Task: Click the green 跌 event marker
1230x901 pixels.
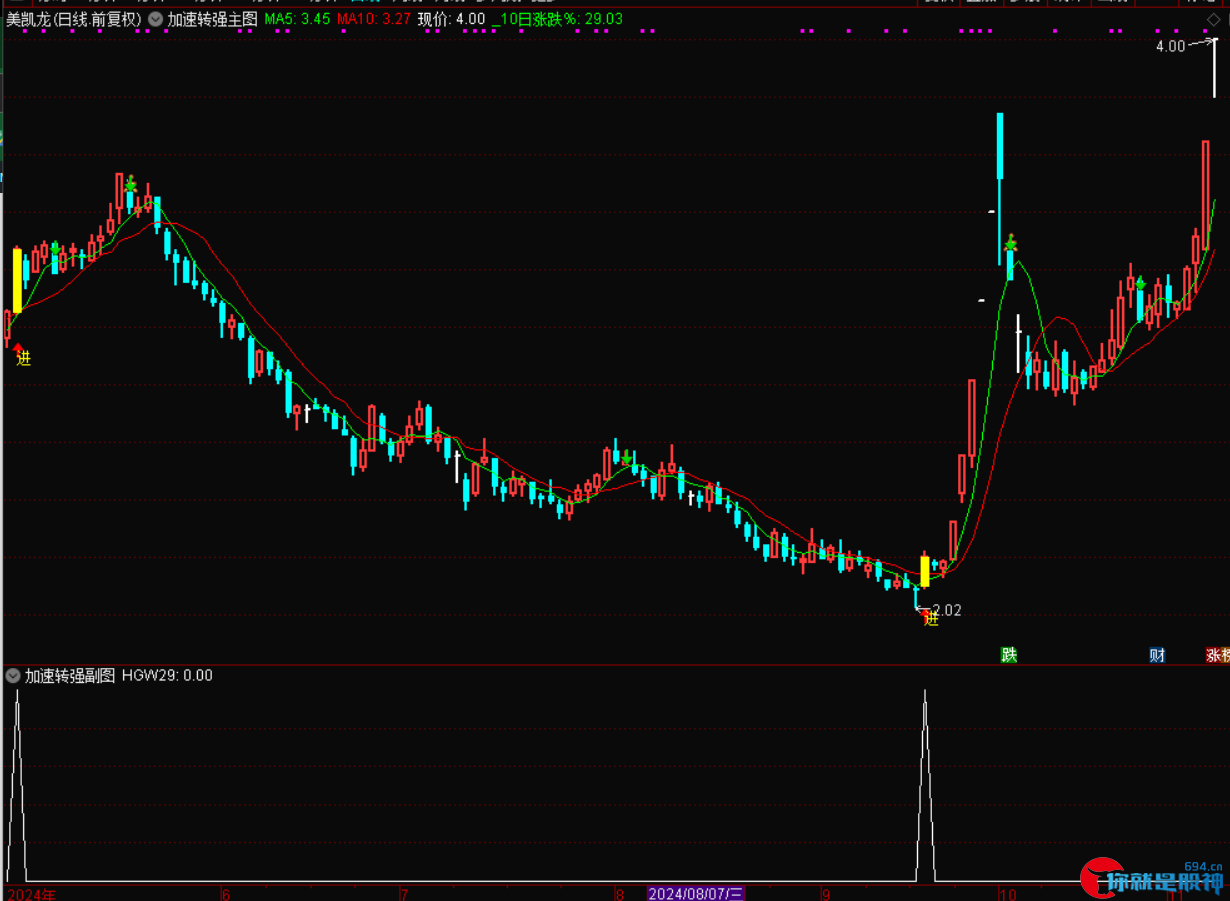Action: 1009,655
